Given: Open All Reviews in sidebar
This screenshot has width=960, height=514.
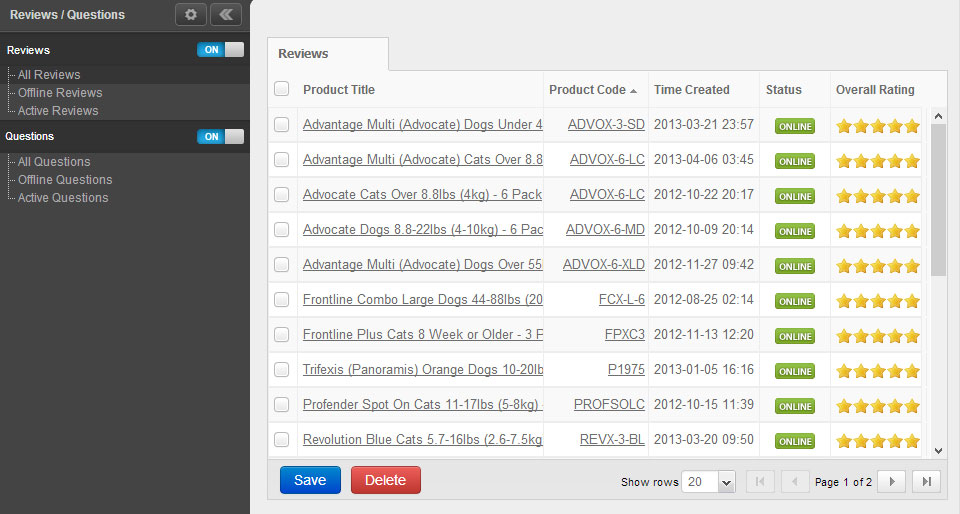Looking at the screenshot, I should click(x=49, y=75).
